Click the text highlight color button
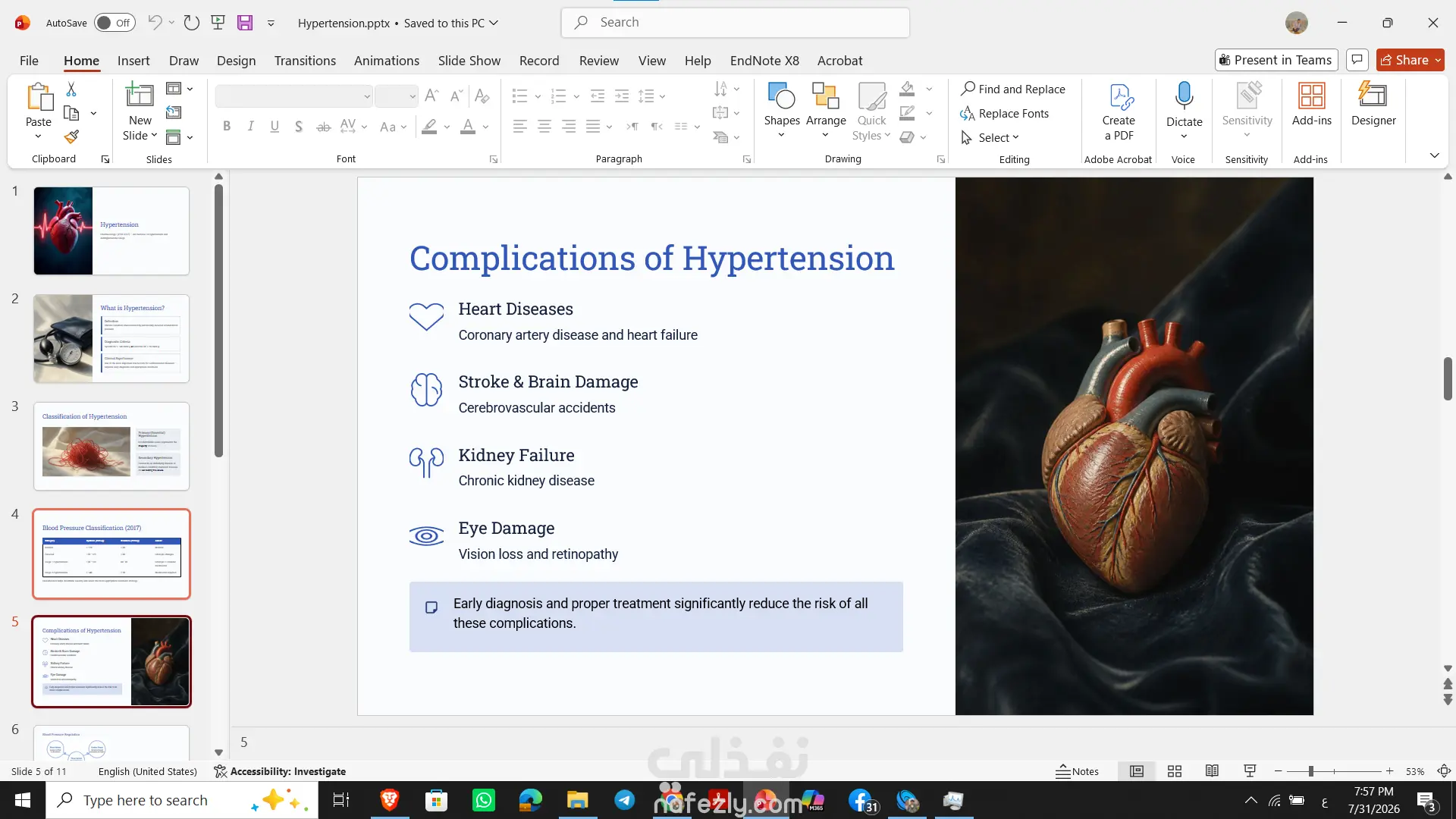 tap(429, 127)
